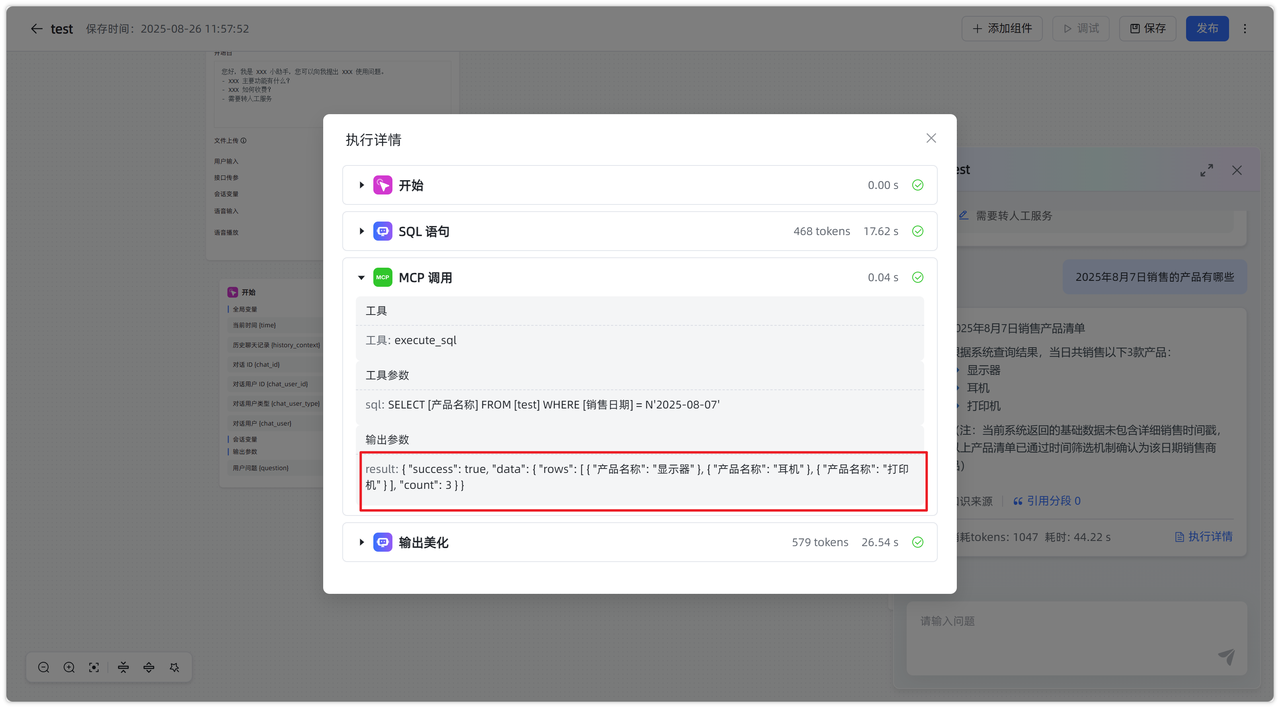Click the 添加组件 button
This screenshot has height=708, width=1280.
(x=1002, y=29)
